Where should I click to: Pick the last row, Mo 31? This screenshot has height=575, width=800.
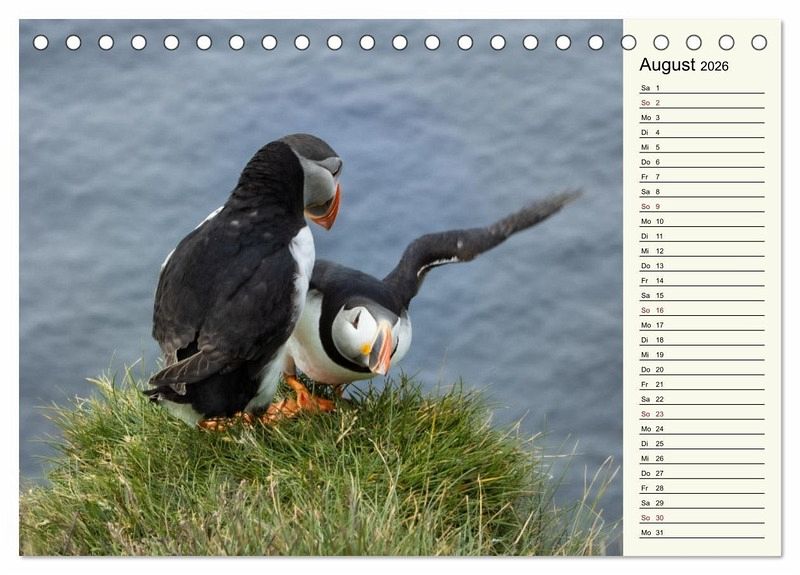coord(701,532)
